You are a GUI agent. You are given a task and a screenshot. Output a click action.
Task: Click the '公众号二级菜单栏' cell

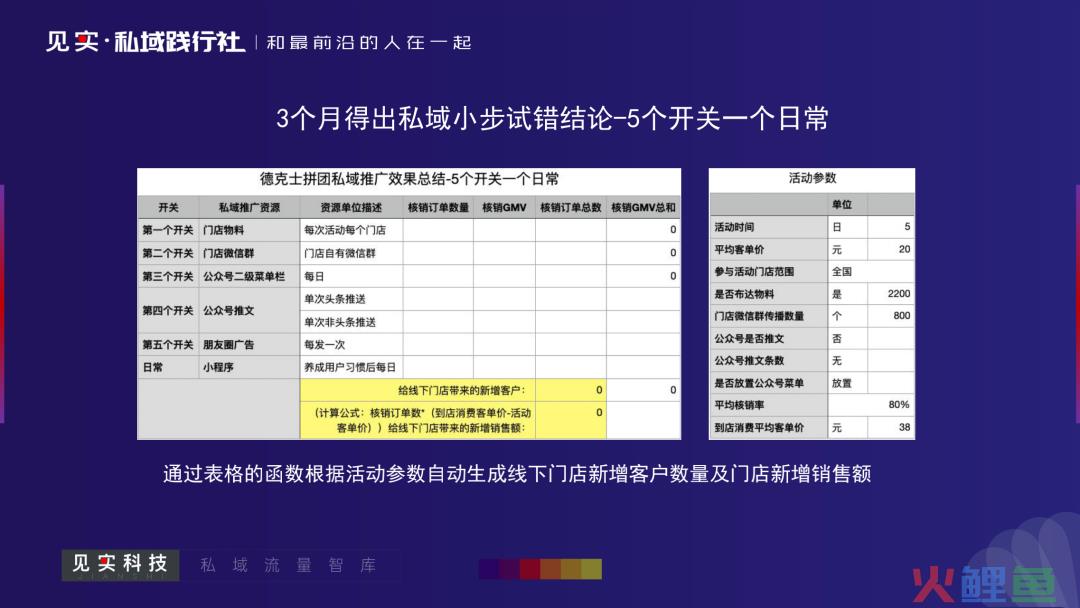249,276
